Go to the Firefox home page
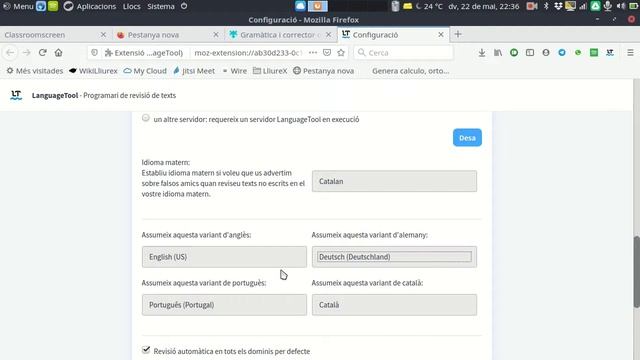Screen dimensions: 640x360 pyautogui.click(x=58, y=53)
